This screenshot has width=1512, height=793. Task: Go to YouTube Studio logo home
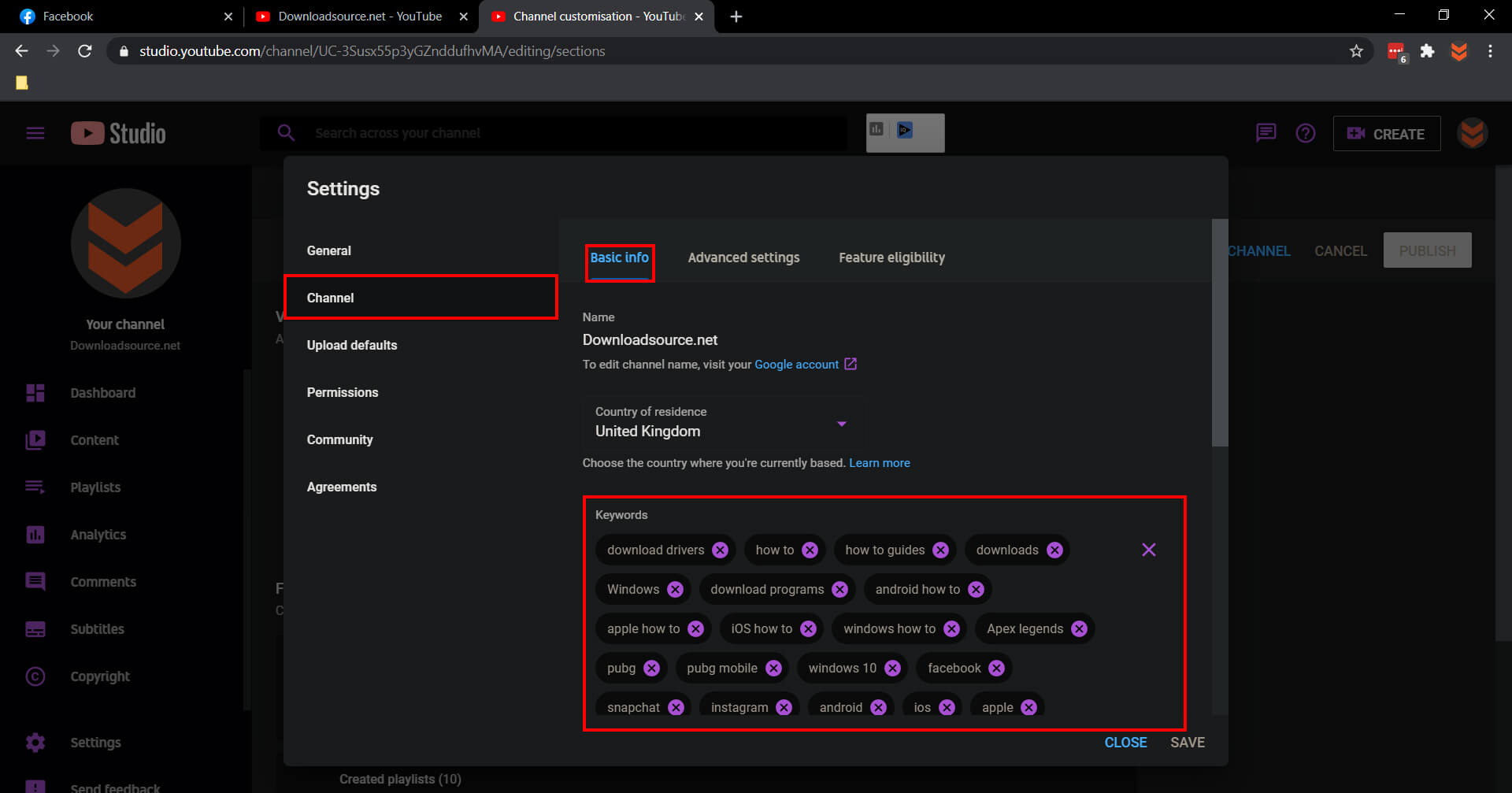coord(118,133)
